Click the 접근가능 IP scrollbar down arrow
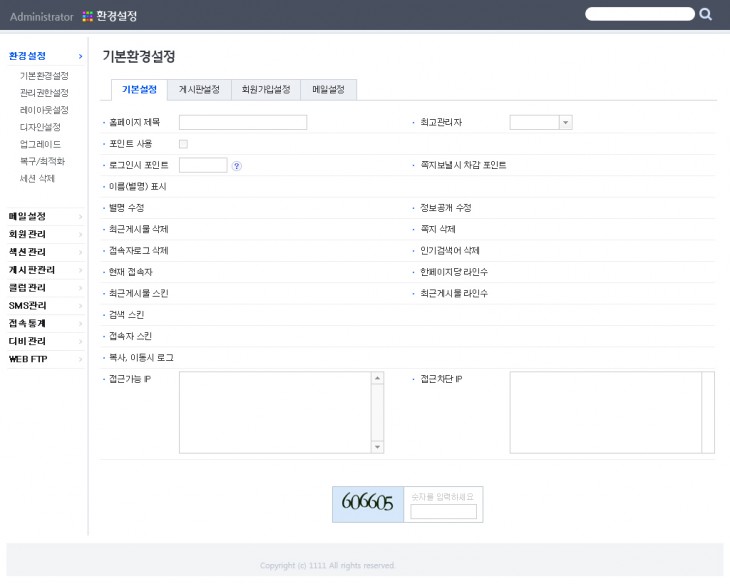This screenshot has height=584, width=730. [x=378, y=447]
